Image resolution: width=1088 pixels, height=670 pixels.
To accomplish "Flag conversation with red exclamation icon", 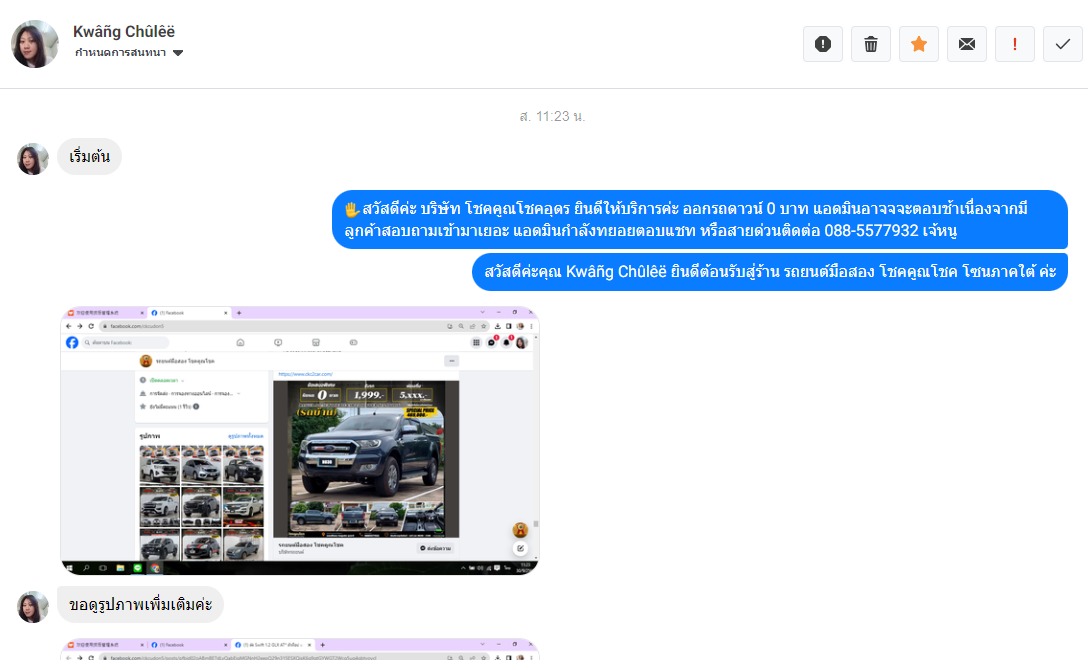I will (x=1014, y=44).
